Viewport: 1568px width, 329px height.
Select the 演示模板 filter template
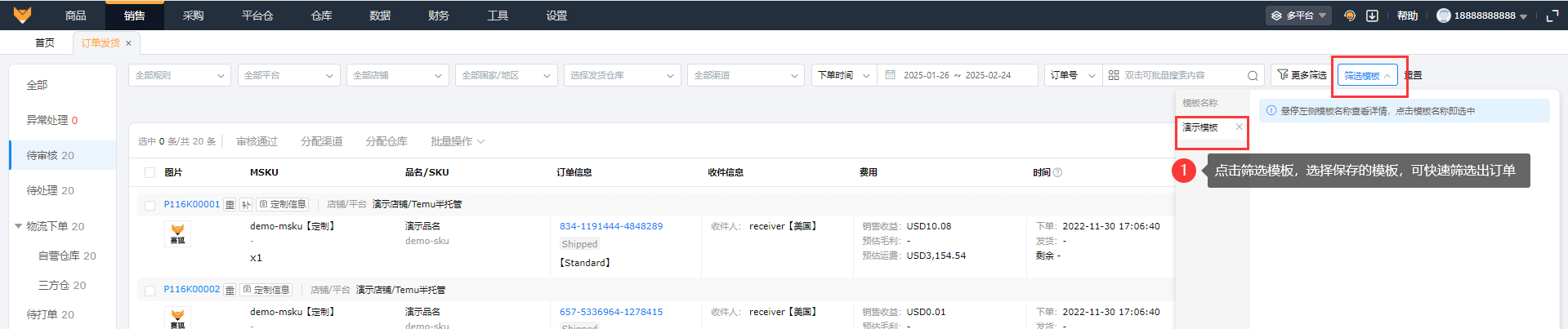1200,127
